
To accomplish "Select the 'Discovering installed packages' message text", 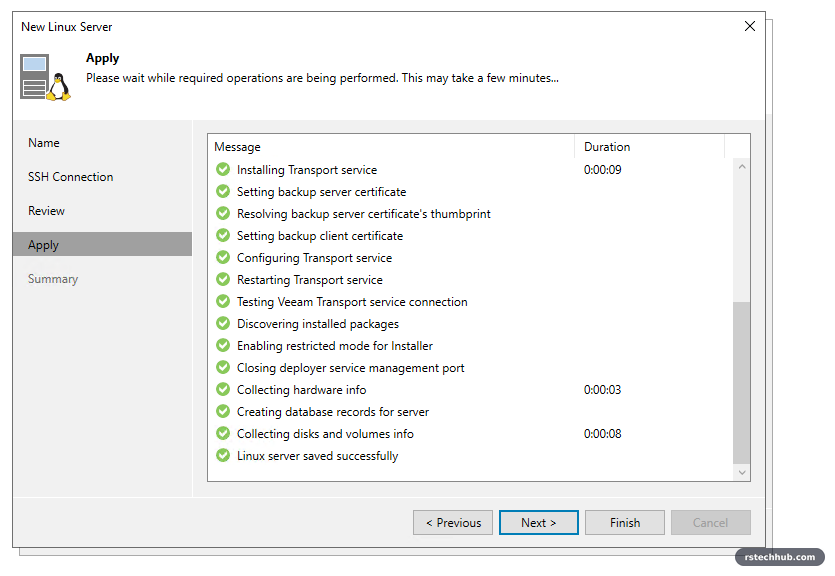I will pyautogui.click(x=317, y=324).
